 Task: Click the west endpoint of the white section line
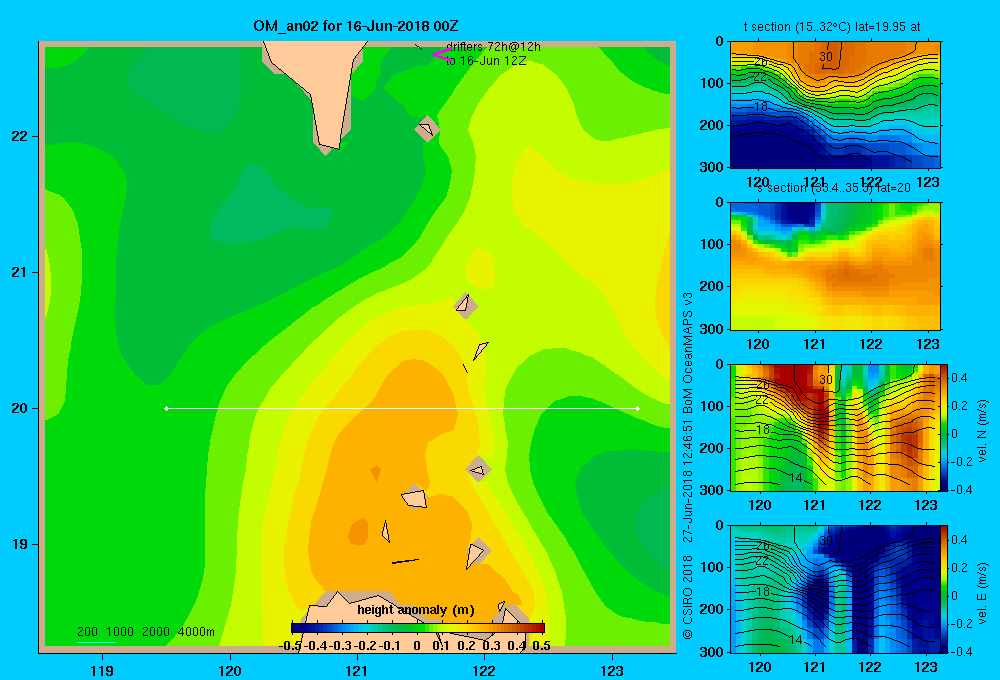coord(166,408)
